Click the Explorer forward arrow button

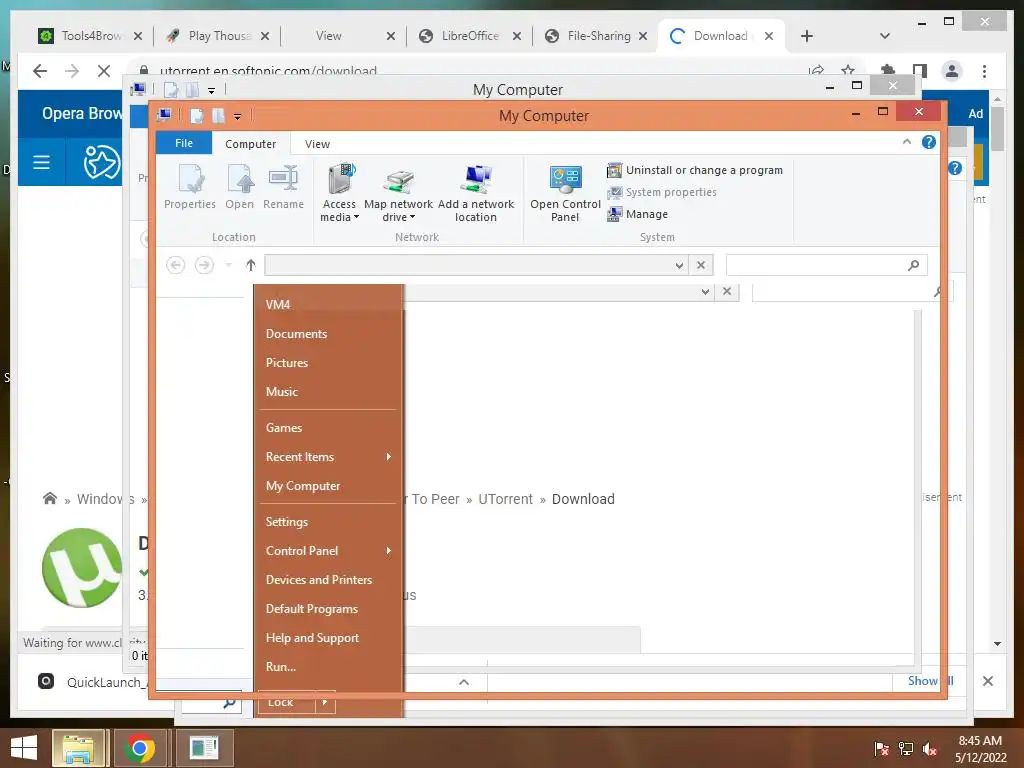[x=204, y=265]
